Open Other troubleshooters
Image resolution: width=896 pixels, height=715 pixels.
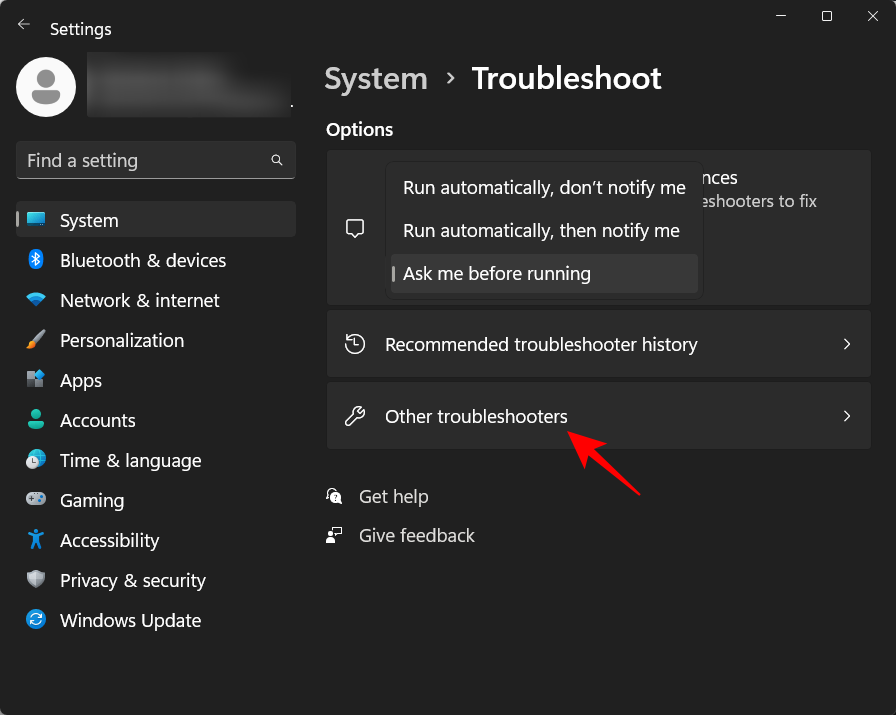click(477, 415)
